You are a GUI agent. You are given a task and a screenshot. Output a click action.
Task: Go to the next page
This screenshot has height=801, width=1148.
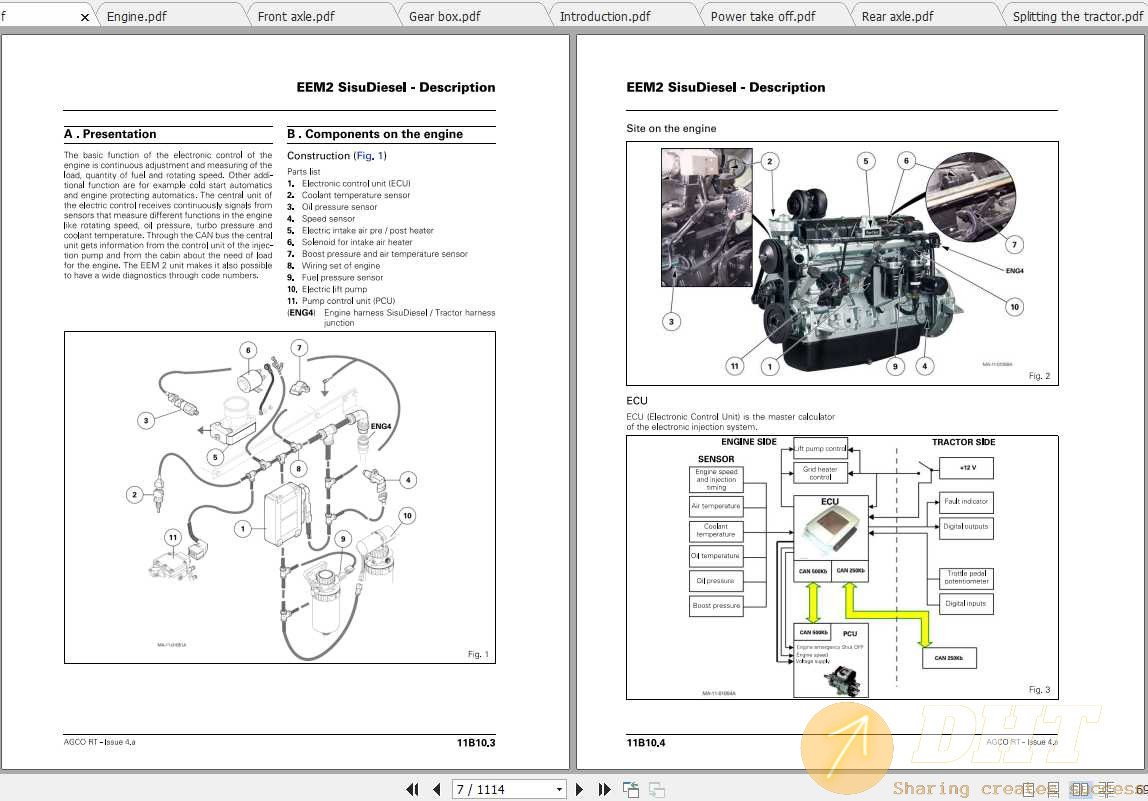(580, 789)
